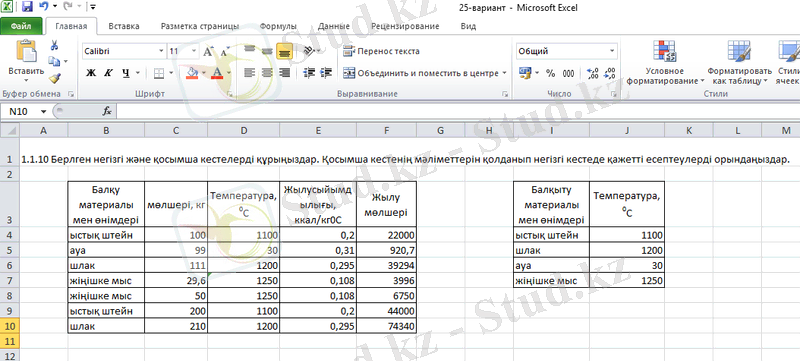This screenshot has height=361, width=800.
Task: Open the font size 11 dropdown
Action: [x=194, y=51]
